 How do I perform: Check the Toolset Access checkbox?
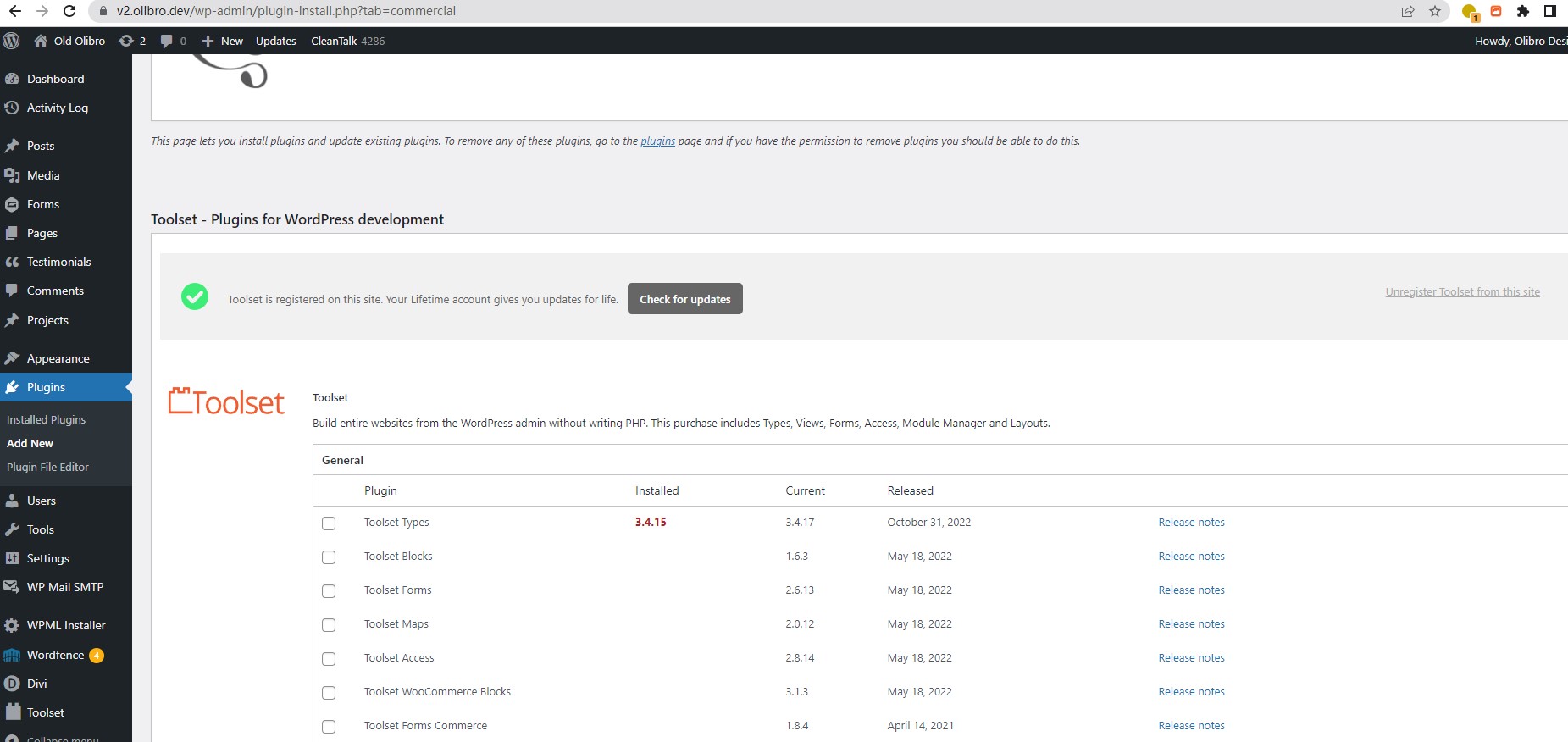click(x=329, y=659)
